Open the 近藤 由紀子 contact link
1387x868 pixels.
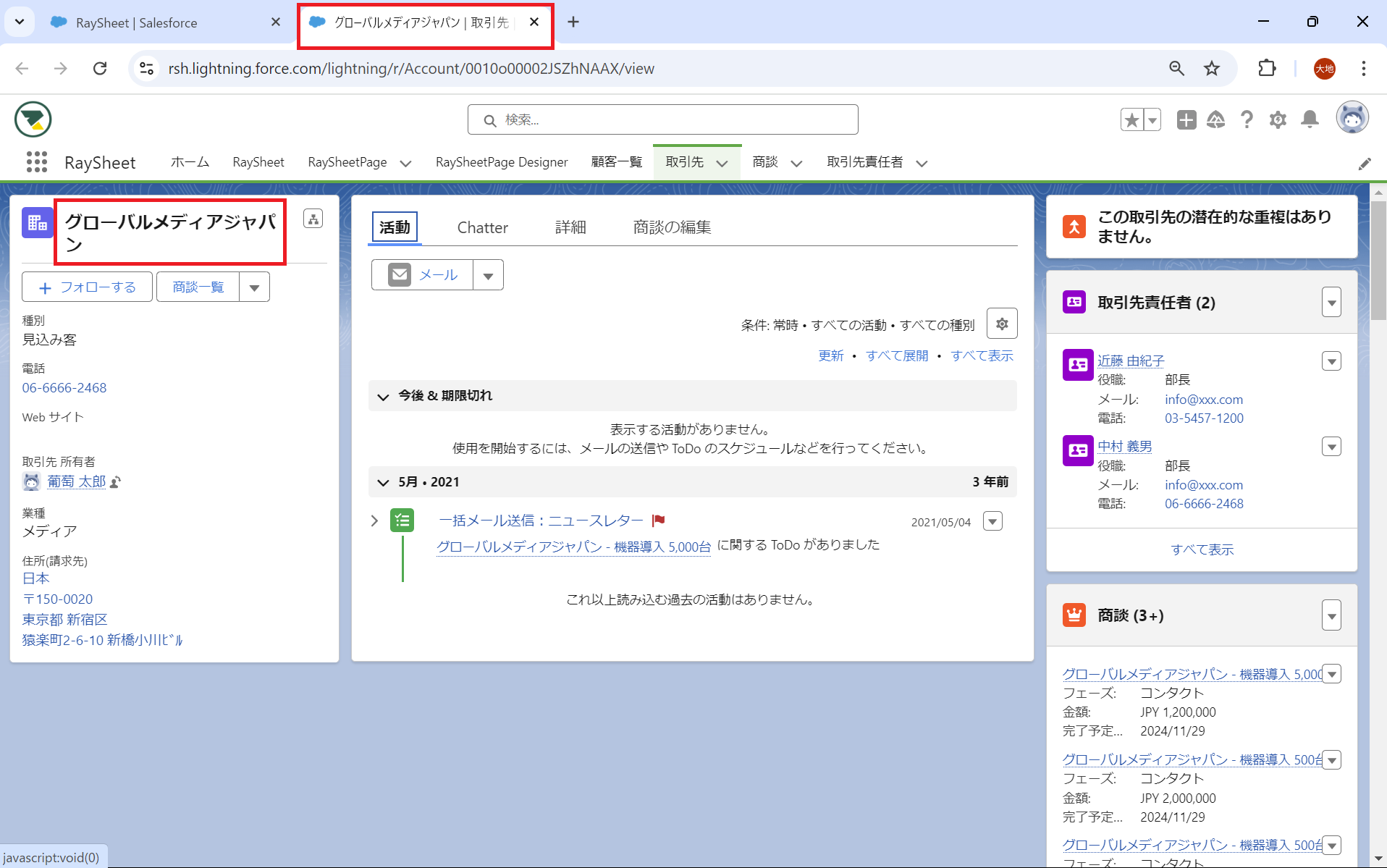[x=1131, y=361]
